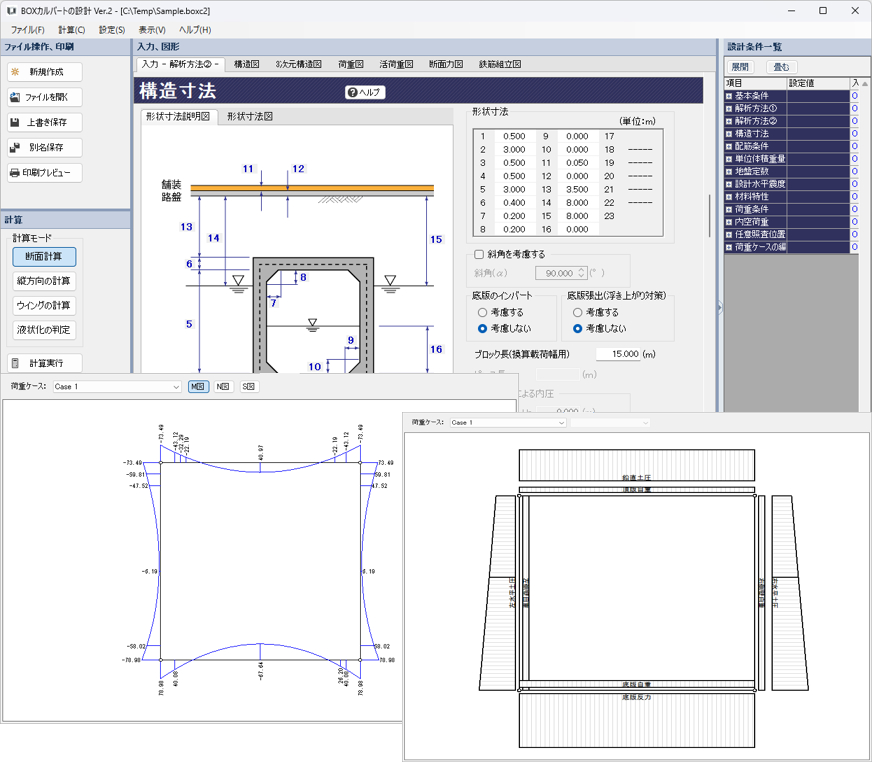
Task: Click the vertical scrollbar of the input panel
Action: click(709, 216)
